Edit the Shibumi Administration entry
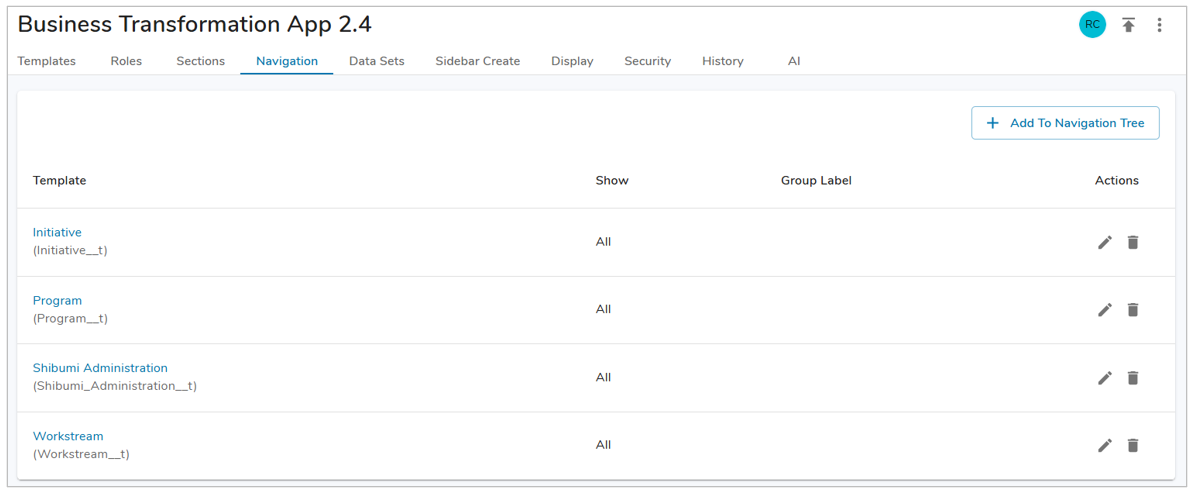 pyautogui.click(x=1104, y=378)
